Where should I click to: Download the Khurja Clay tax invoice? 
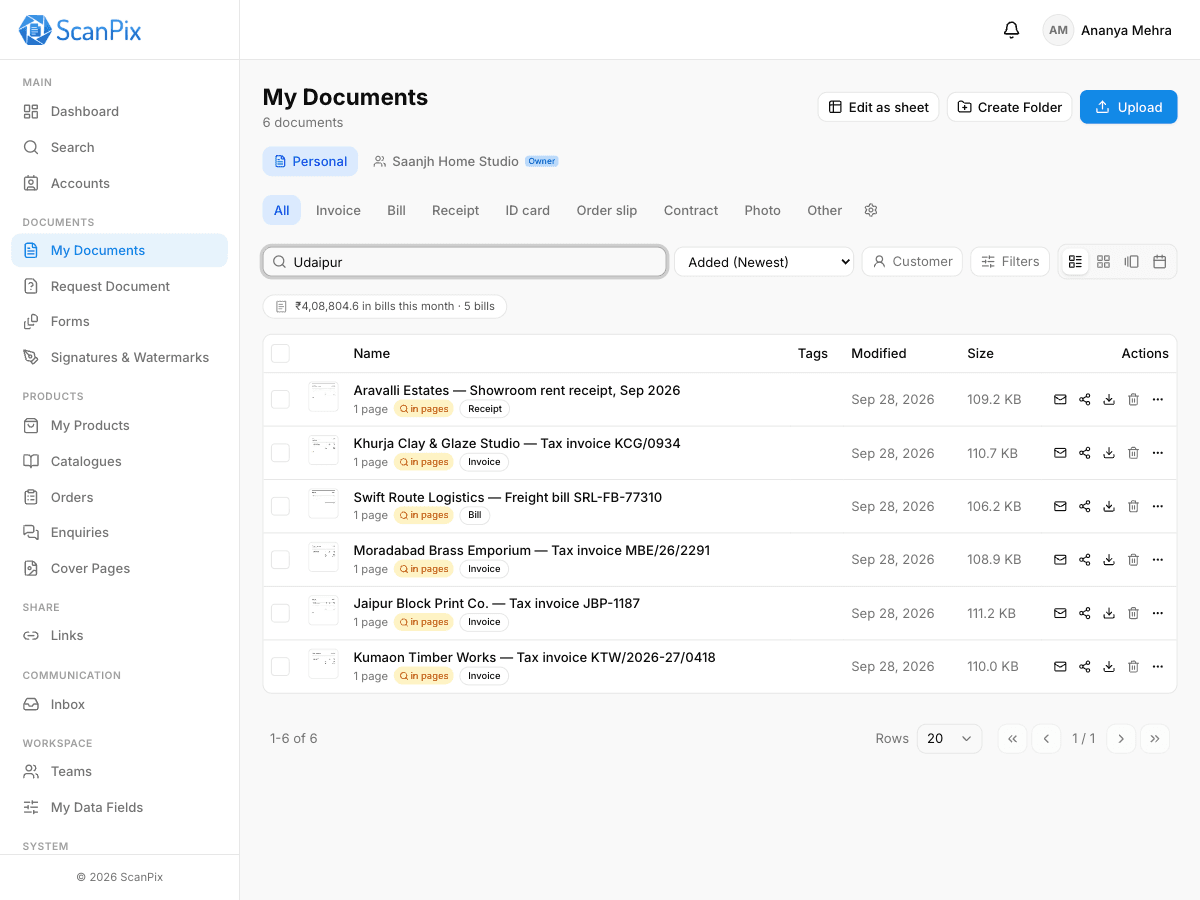pos(1109,453)
